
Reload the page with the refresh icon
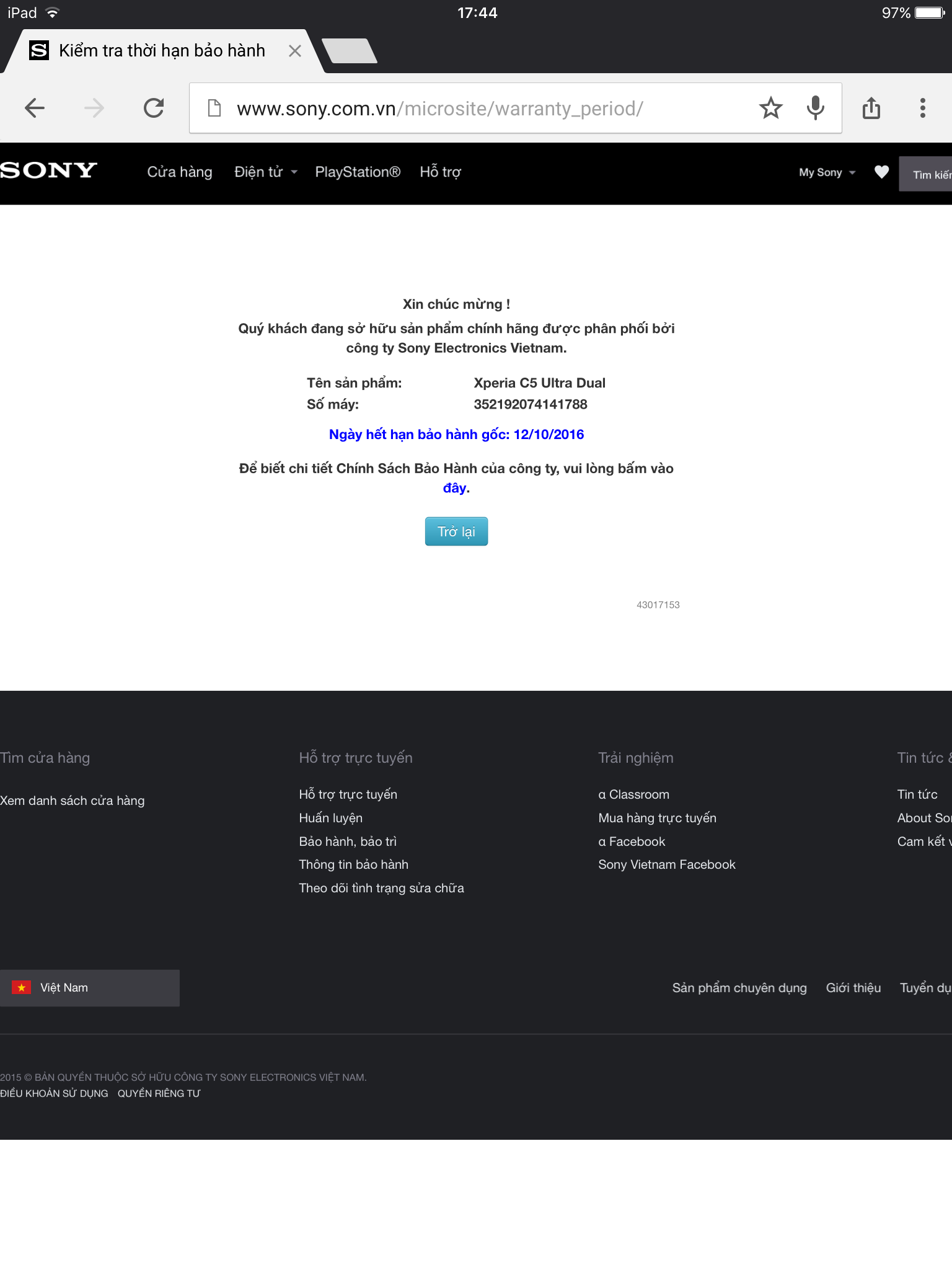[x=154, y=108]
